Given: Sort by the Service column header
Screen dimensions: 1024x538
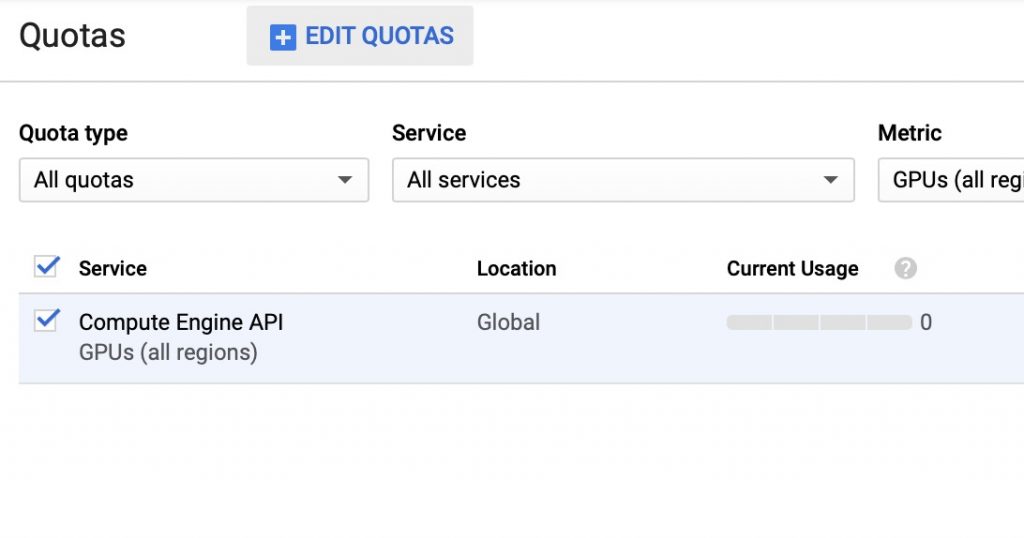Looking at the screenshot, I should point(113,268).
